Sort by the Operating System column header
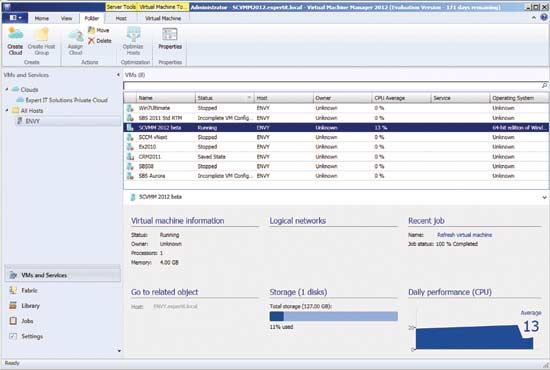 point(519,98)
